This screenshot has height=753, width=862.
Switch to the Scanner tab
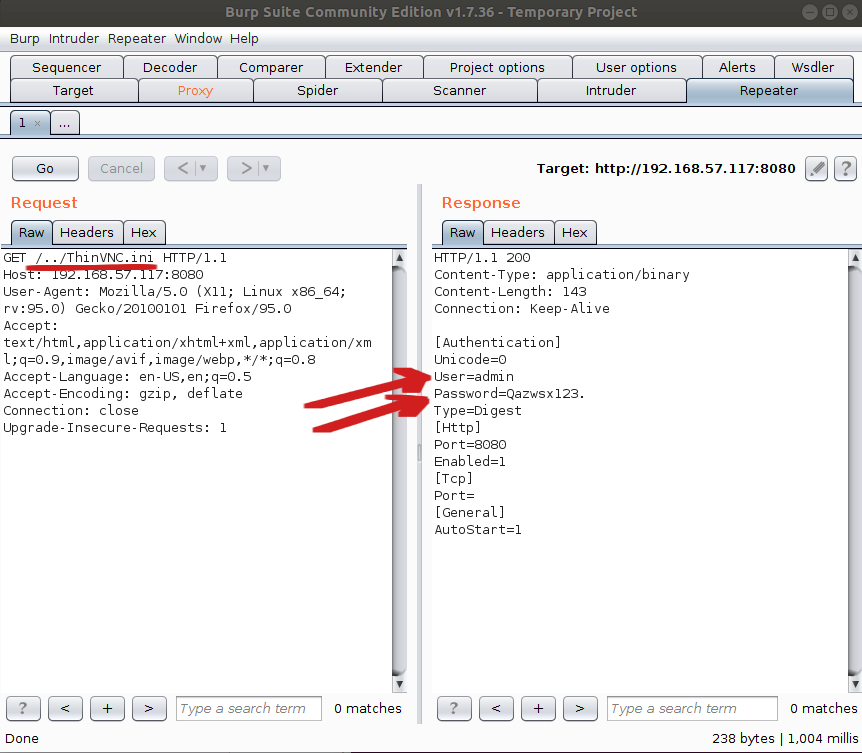click(x=460, y=91)
